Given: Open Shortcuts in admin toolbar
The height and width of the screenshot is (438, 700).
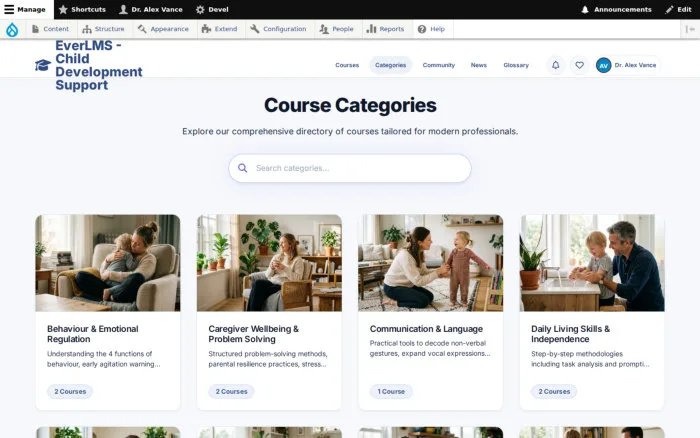Looking at the screenshot, I should pos(82,9).
